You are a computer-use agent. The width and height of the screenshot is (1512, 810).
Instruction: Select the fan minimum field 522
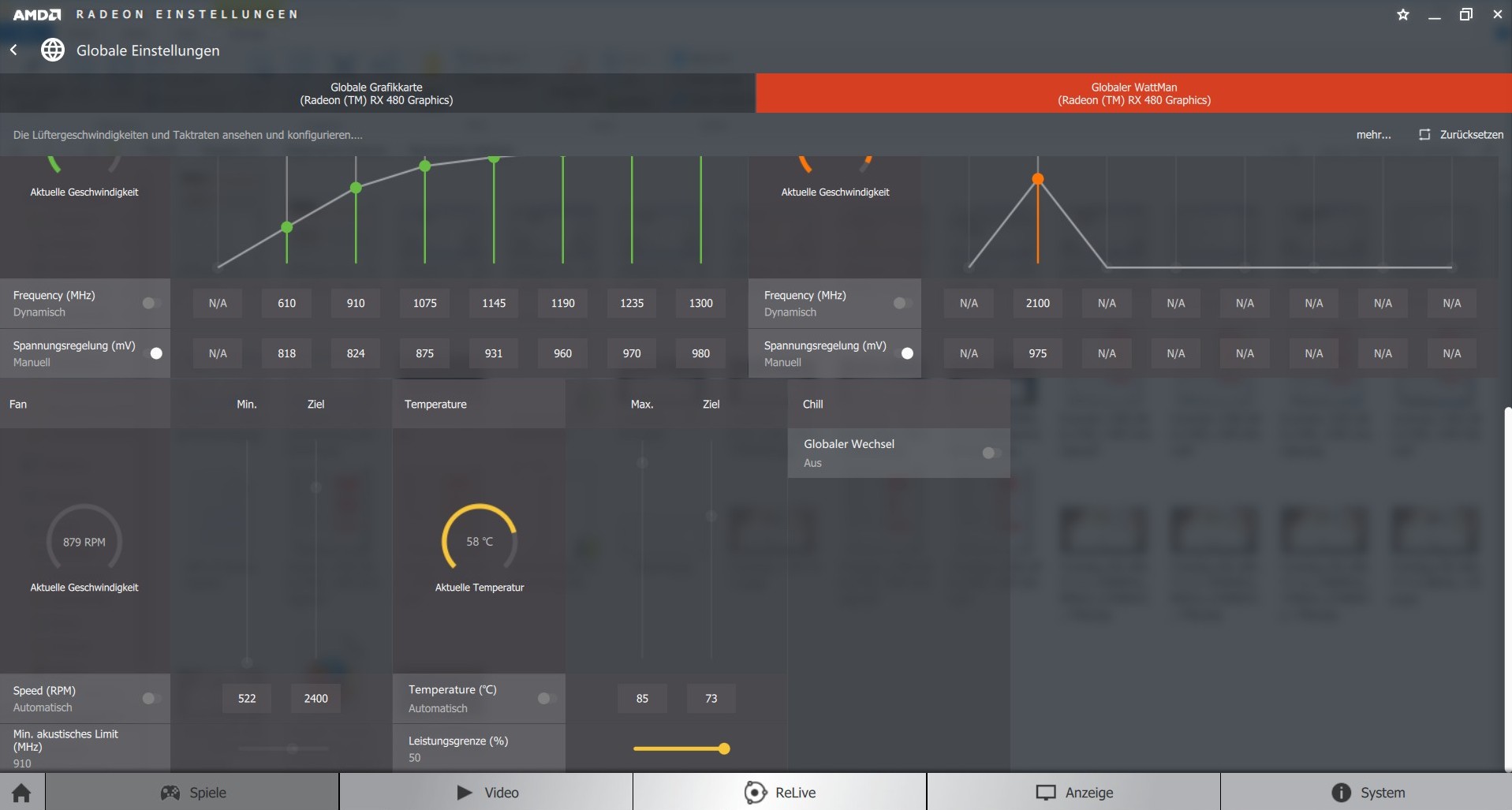[x=247, y=698]
